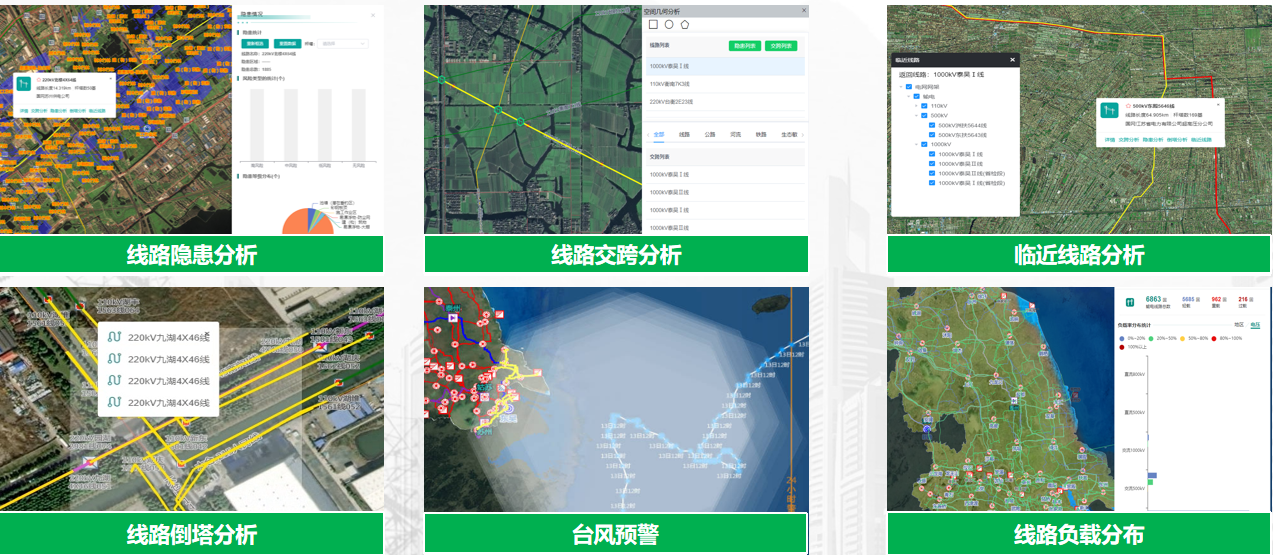Screen dimensions: 1273x555
Task: Open 临近线路 link in 220kV line popup
Action: coord(97,111)
